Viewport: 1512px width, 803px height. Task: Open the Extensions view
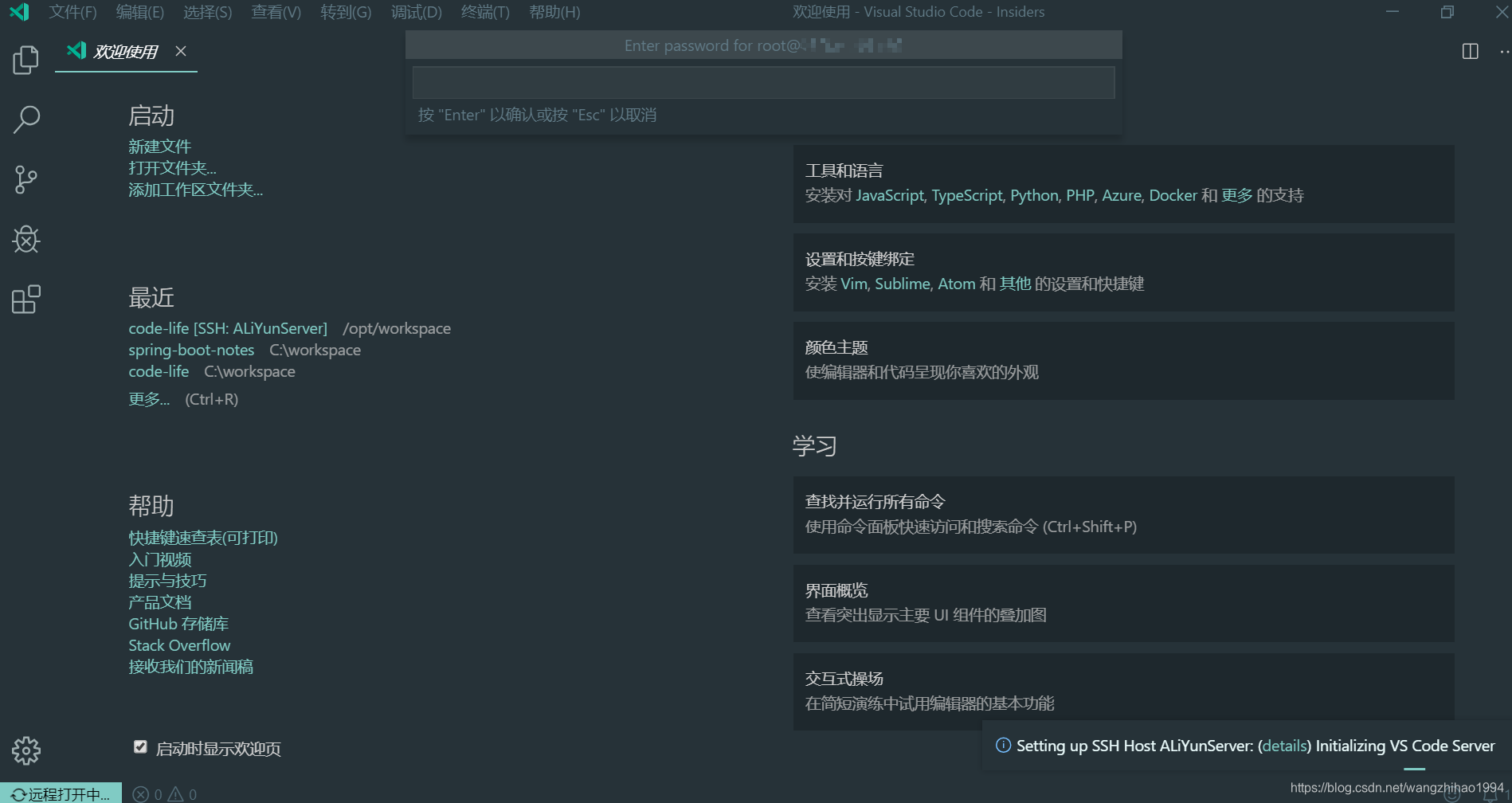[x=25, y=300]
